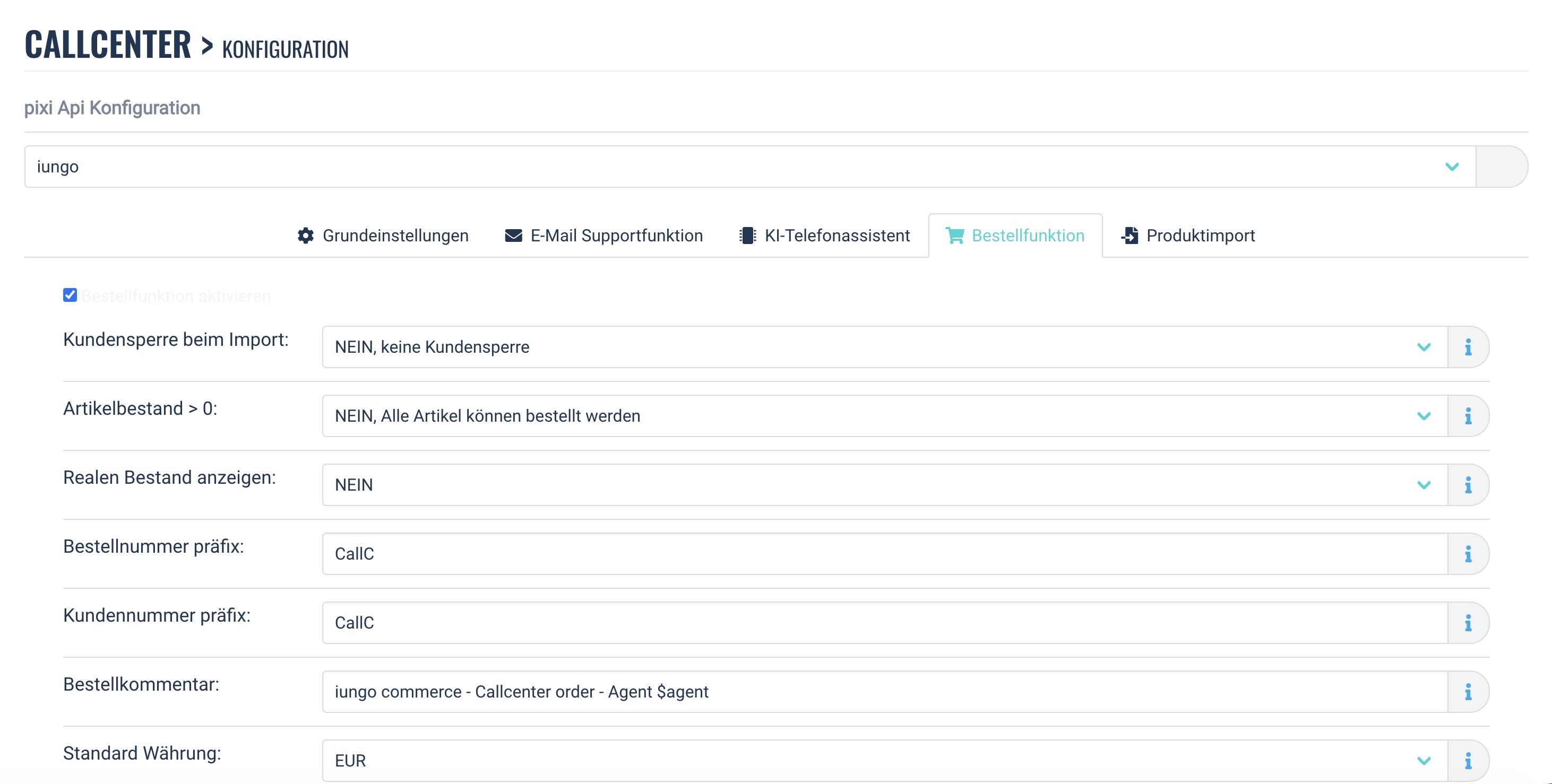1552x784 pixels.
Task: Click info icon for Realen Bestand anzeigen
Action: click(1468, 485)
